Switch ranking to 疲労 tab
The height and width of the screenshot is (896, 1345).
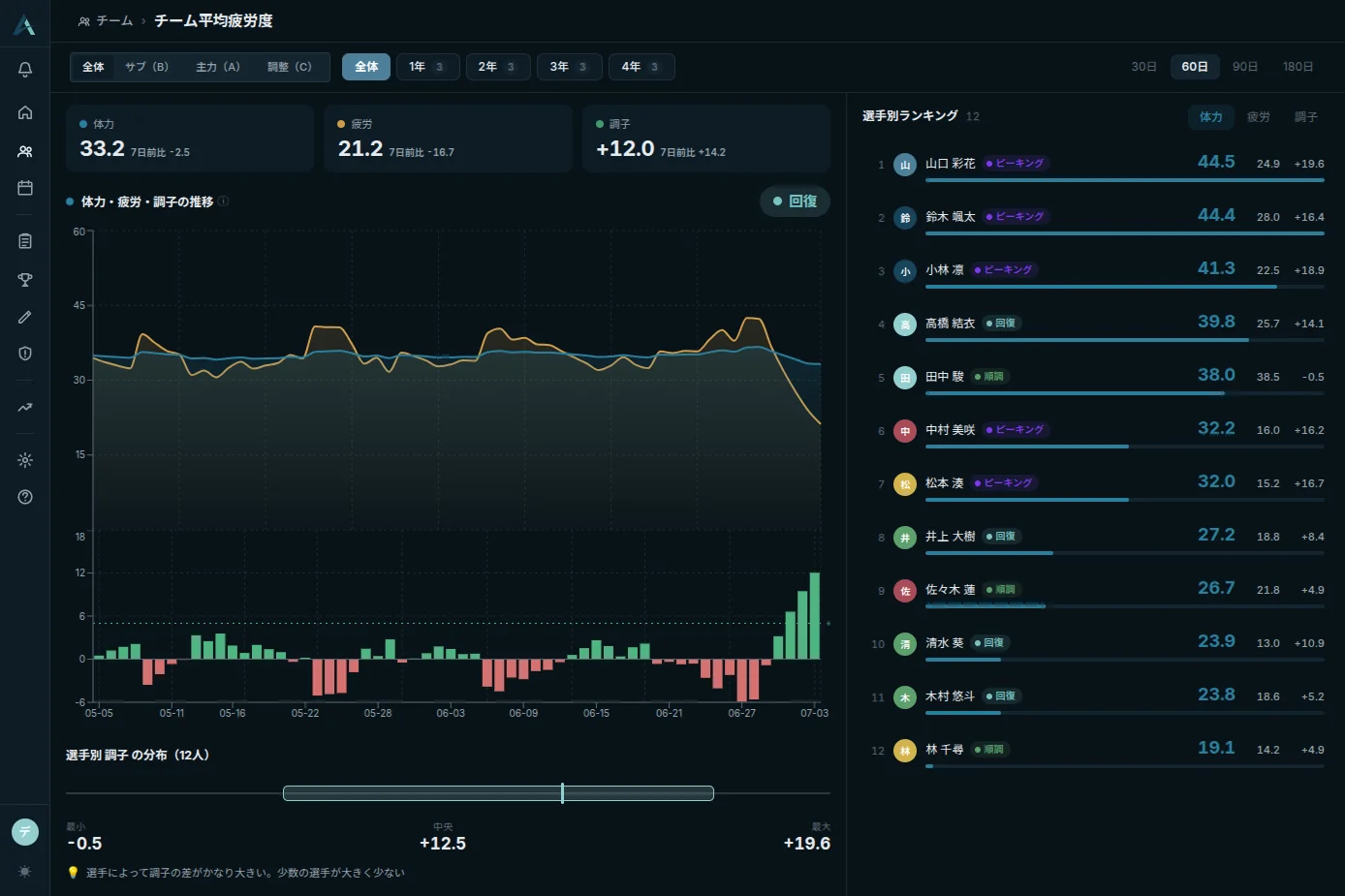point(1259,117)
